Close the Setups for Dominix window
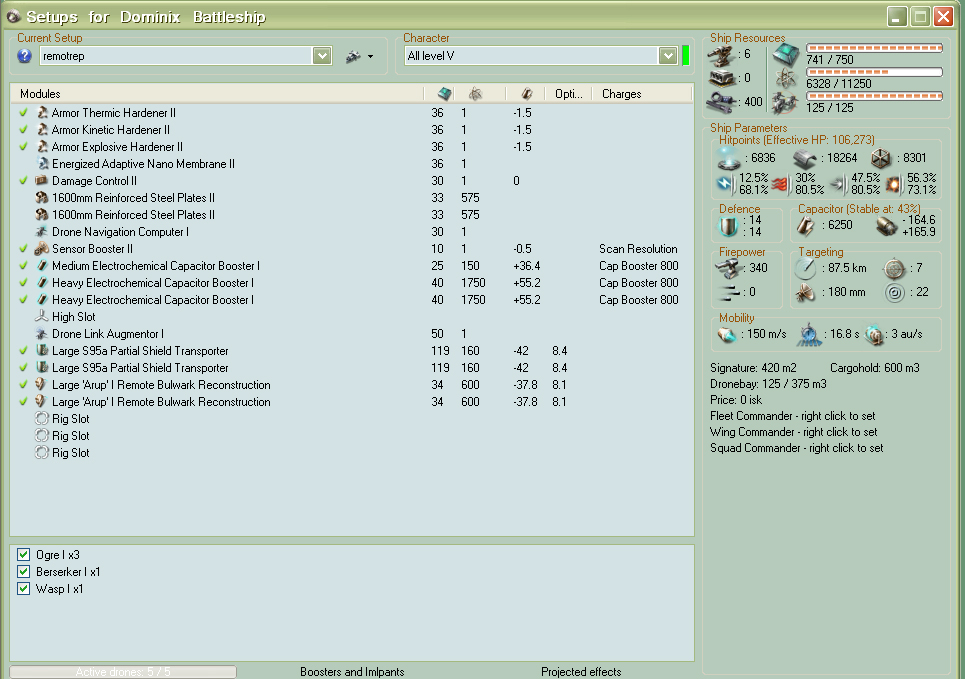This screenshot has width=965, height=679. point(943,17)
